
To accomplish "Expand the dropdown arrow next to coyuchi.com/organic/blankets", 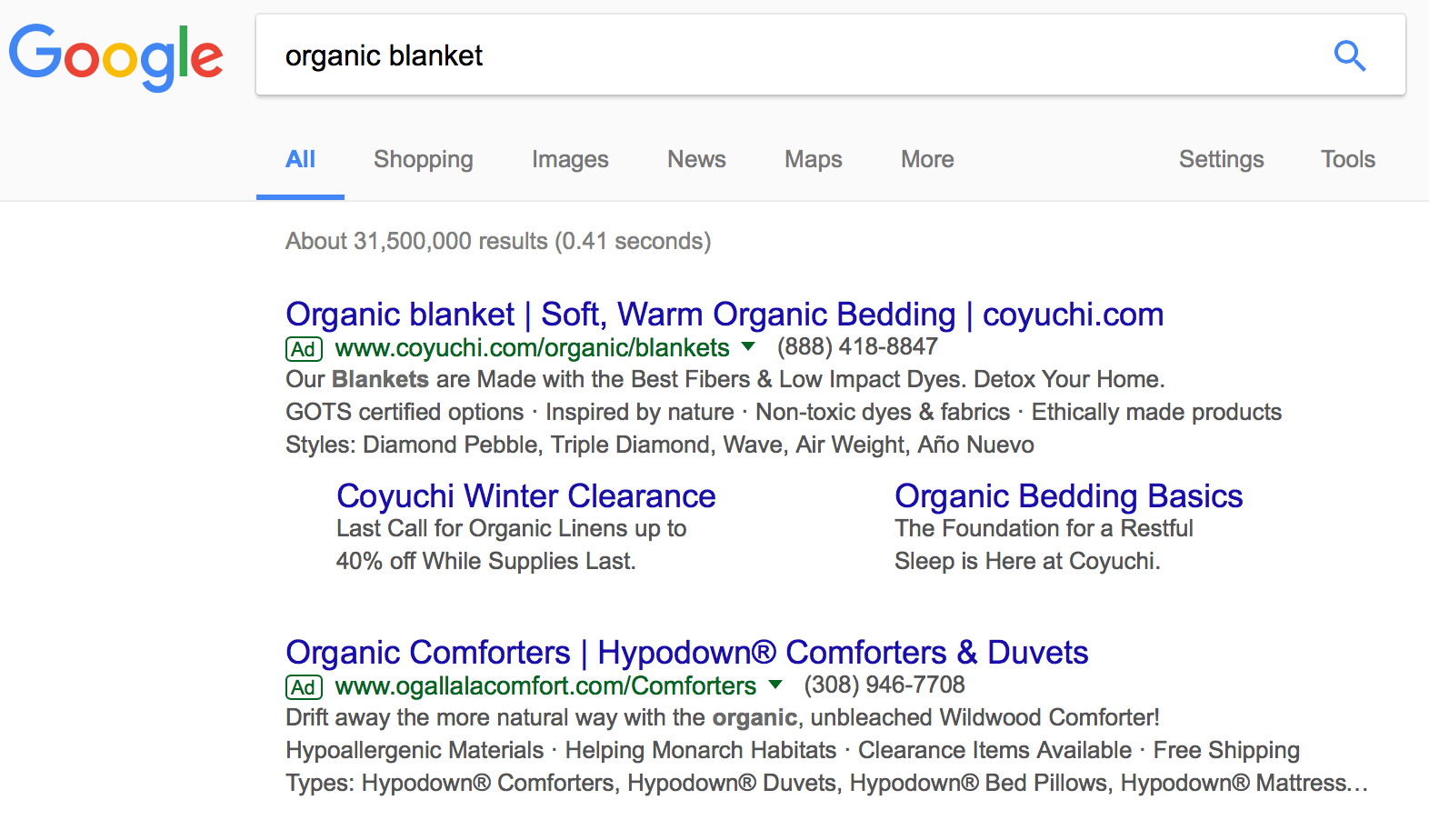I will [748, 346].
